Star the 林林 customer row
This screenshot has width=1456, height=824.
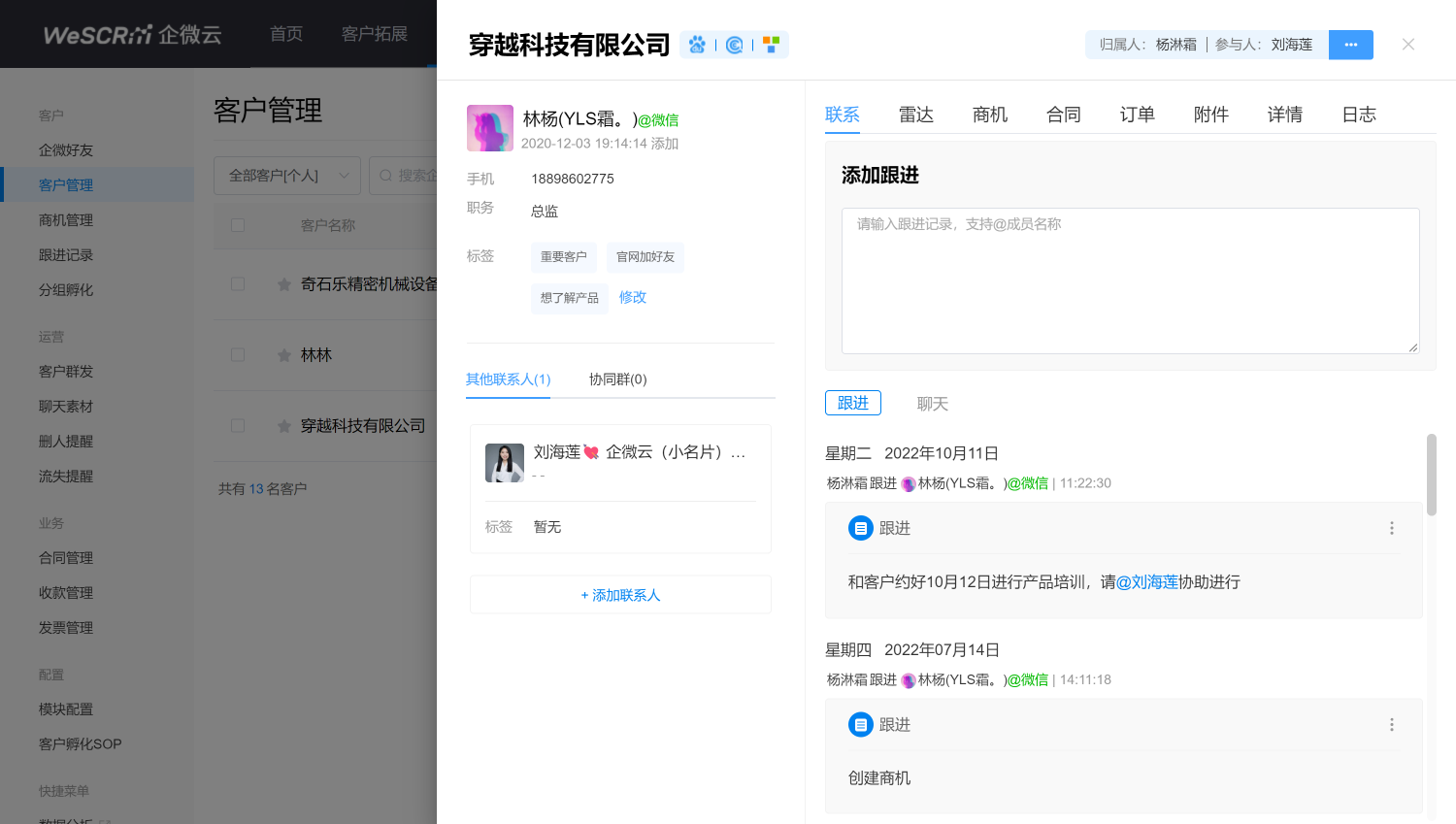(284, 355)
